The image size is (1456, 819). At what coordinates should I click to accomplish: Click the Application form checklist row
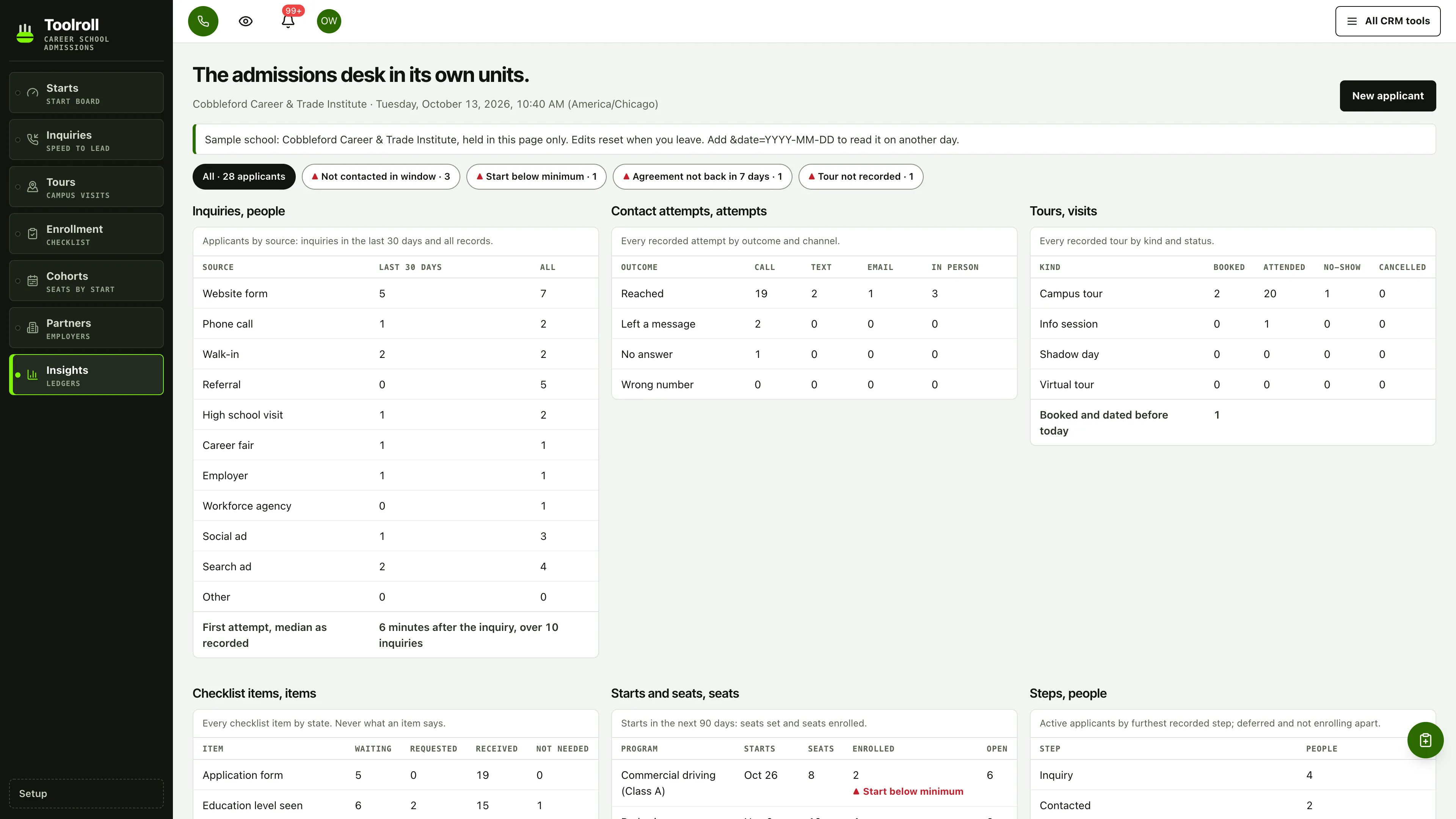395,775
